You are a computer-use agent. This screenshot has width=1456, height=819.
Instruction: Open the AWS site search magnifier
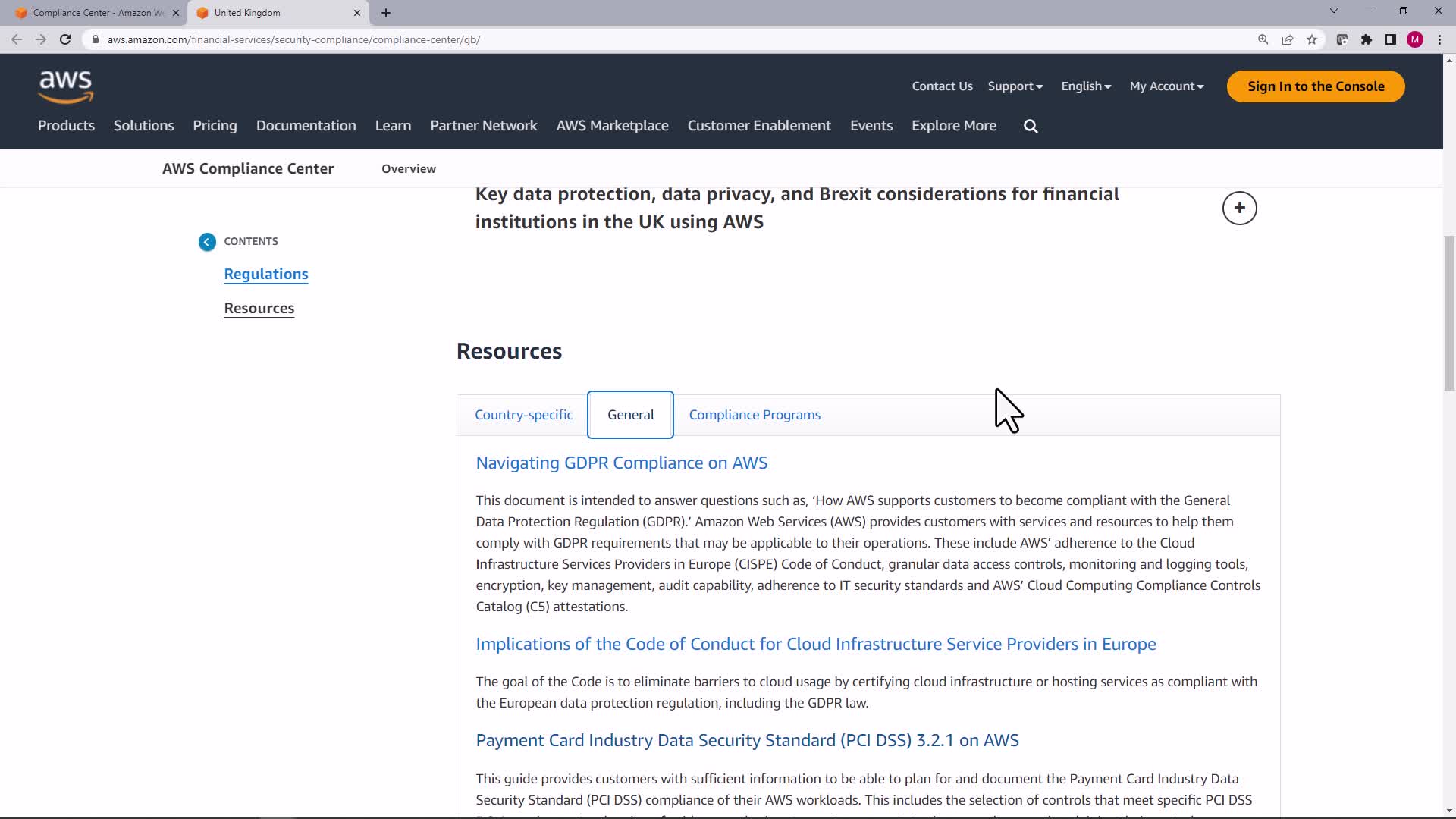click(1031, 127)
